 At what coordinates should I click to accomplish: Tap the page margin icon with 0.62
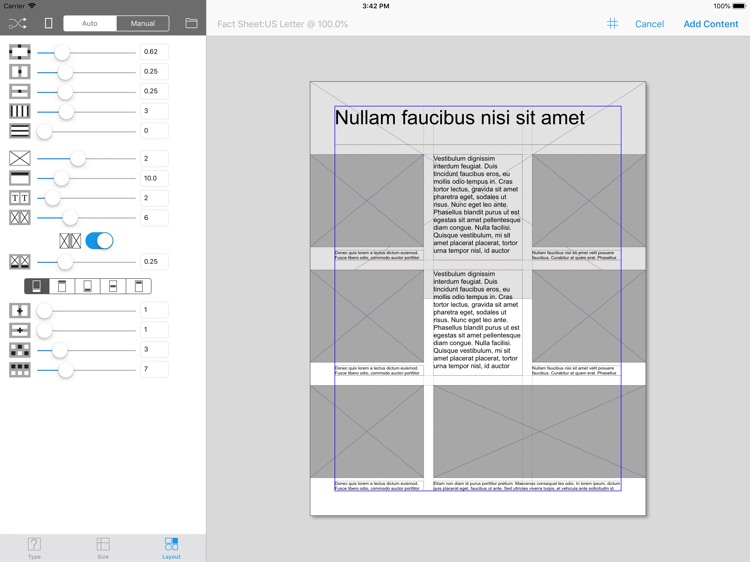pyautogui.click(x=20, y=52)
